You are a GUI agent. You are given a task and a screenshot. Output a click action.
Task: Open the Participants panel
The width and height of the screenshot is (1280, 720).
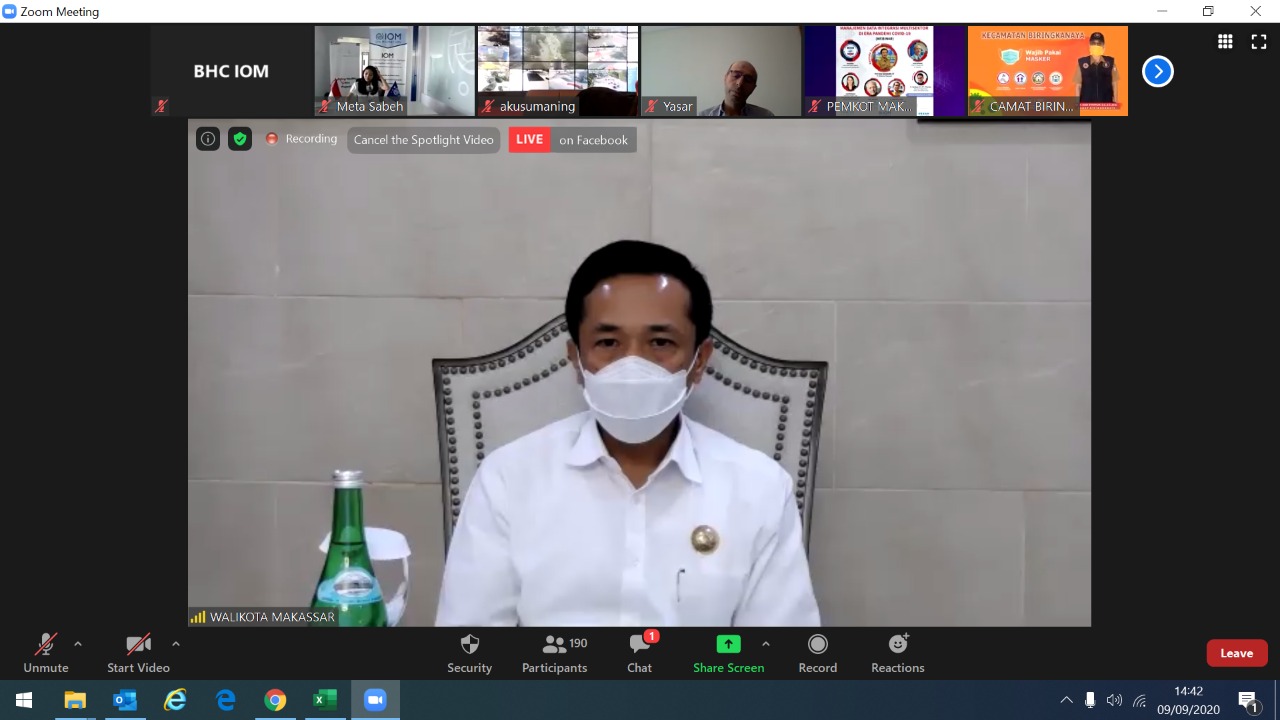(x=554, y=653)
